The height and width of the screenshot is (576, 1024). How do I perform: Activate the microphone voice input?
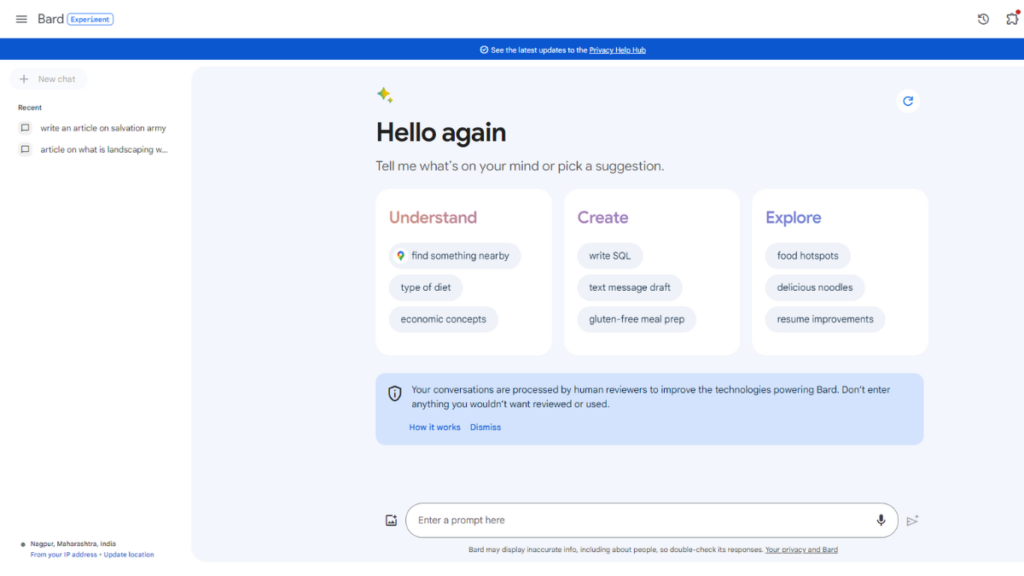point(881,520)
